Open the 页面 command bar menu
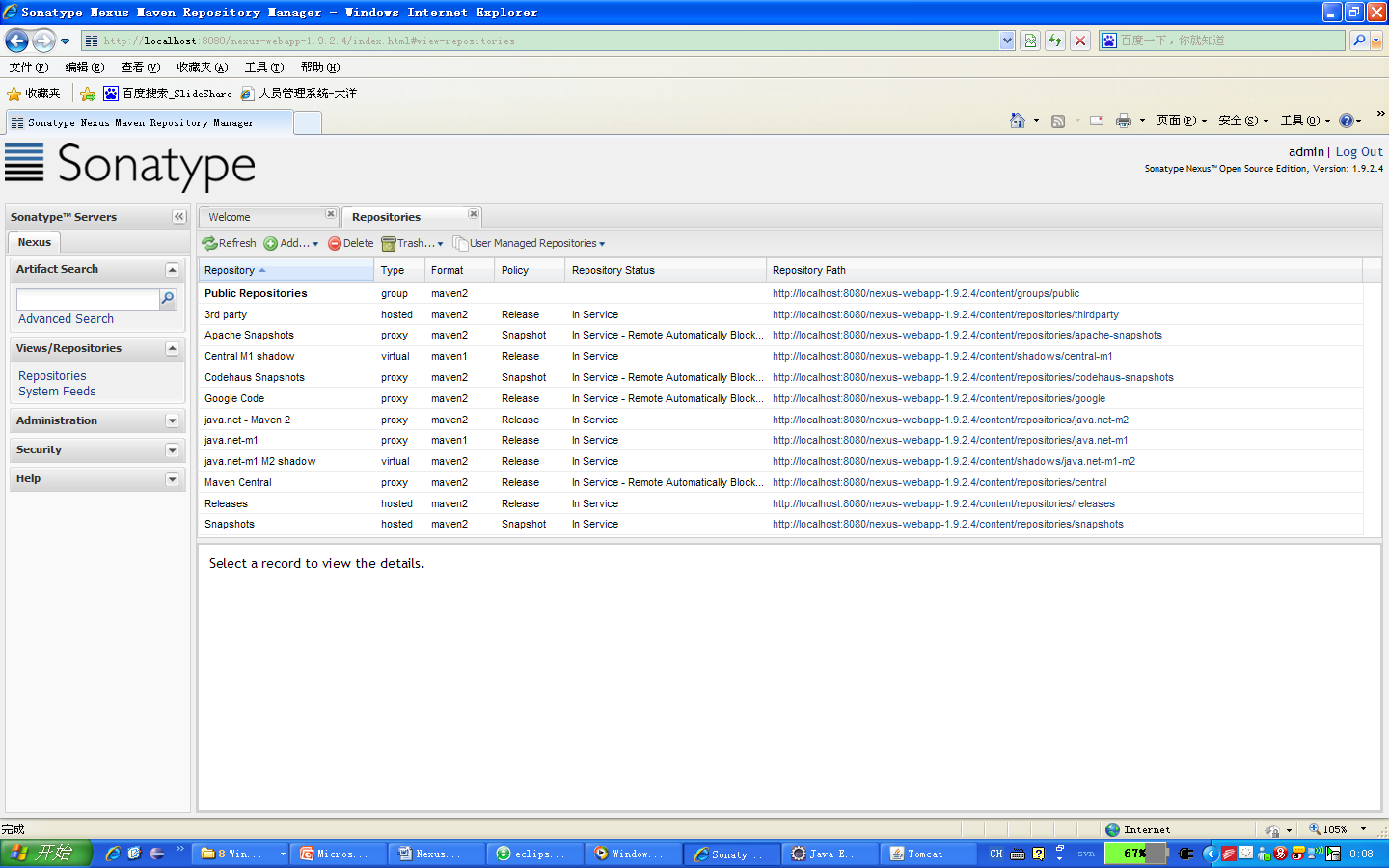Image resolution: width=1389 pixels, height=868 pixels. 1182,121
